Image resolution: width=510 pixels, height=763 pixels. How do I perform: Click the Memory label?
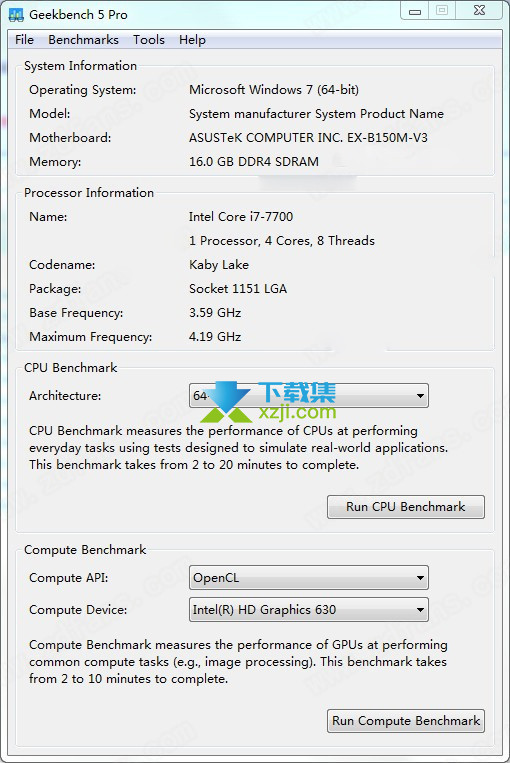tap(55, 162)
